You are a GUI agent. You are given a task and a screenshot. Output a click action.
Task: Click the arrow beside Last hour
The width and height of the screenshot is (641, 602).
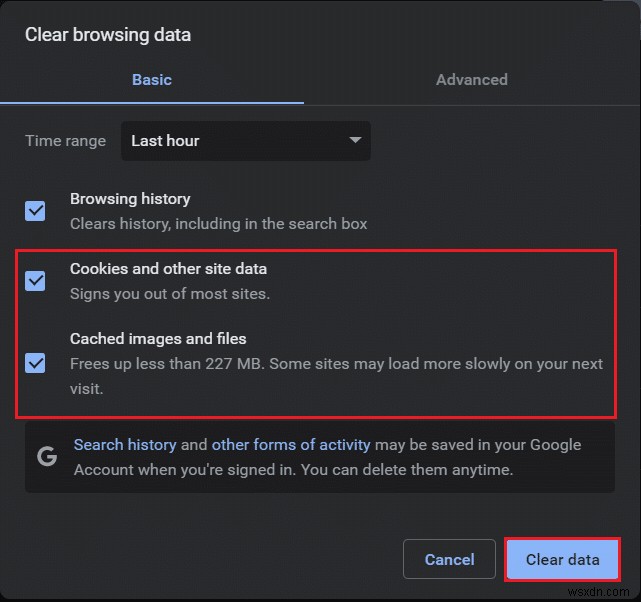click(355, 141)
